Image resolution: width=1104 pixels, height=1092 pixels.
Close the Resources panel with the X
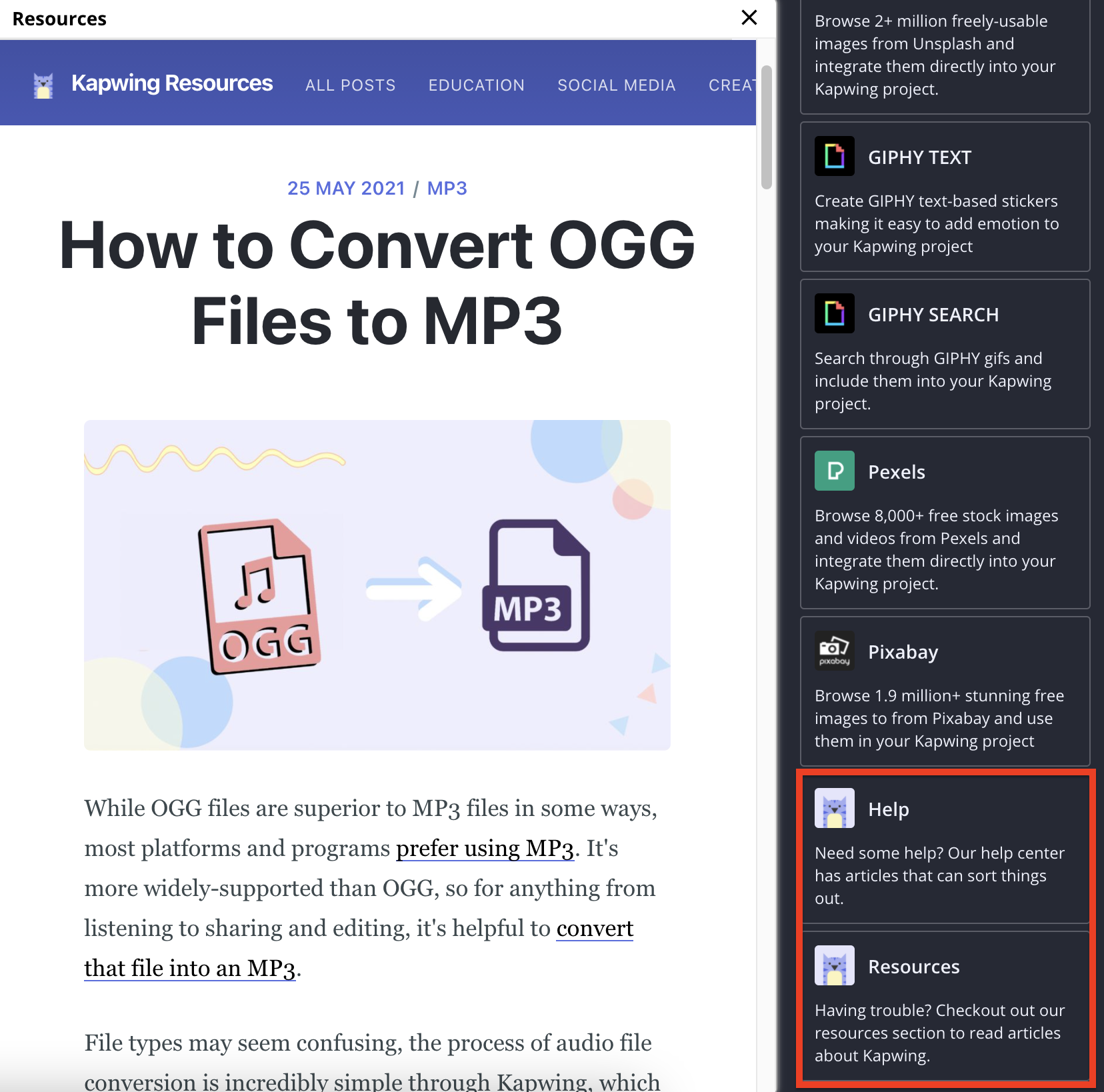pos(749,18)
